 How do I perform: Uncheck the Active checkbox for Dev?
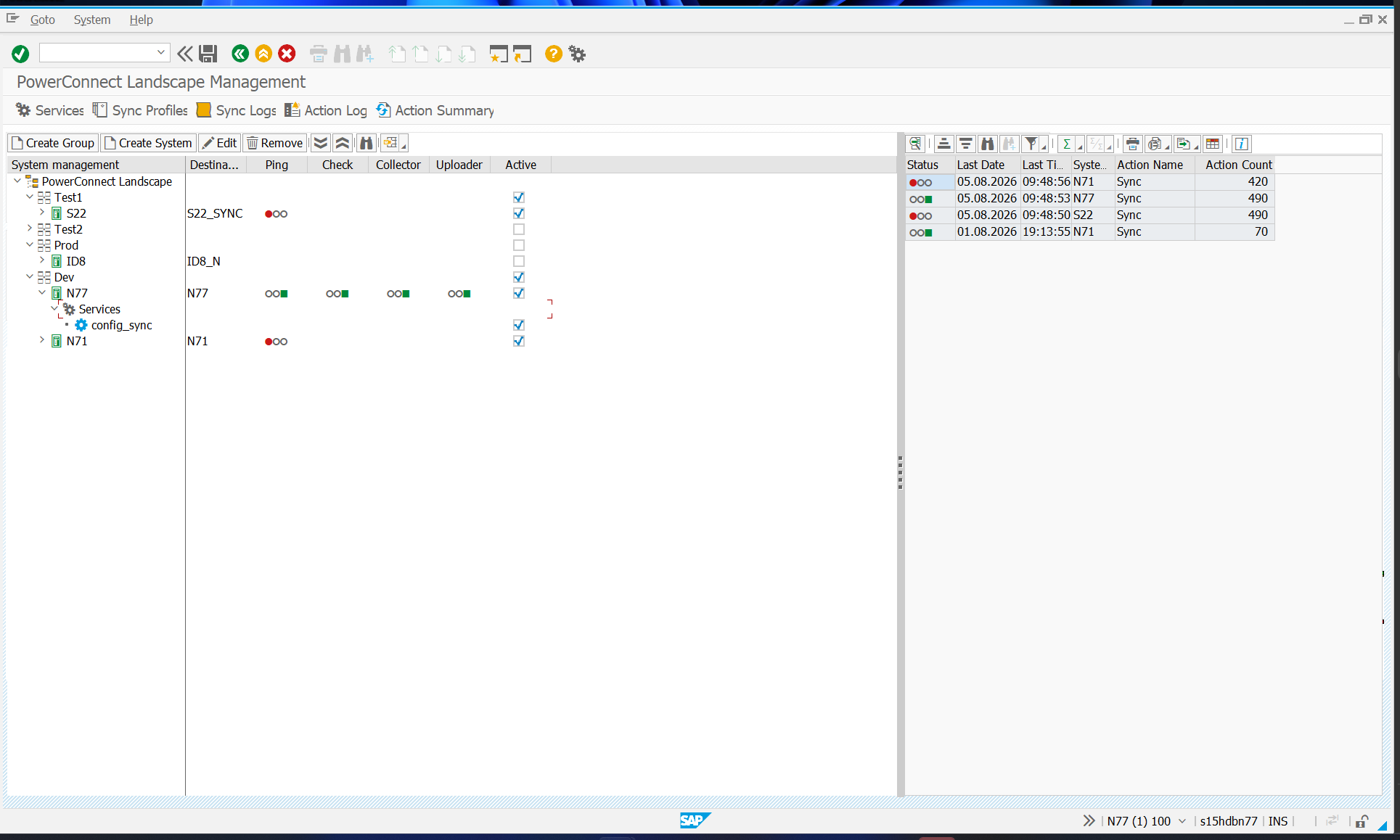(x=519, y=277)
